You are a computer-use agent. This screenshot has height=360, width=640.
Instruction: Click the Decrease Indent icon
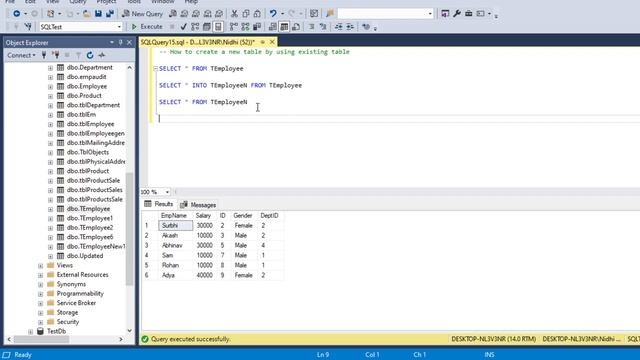coord(339,27)
